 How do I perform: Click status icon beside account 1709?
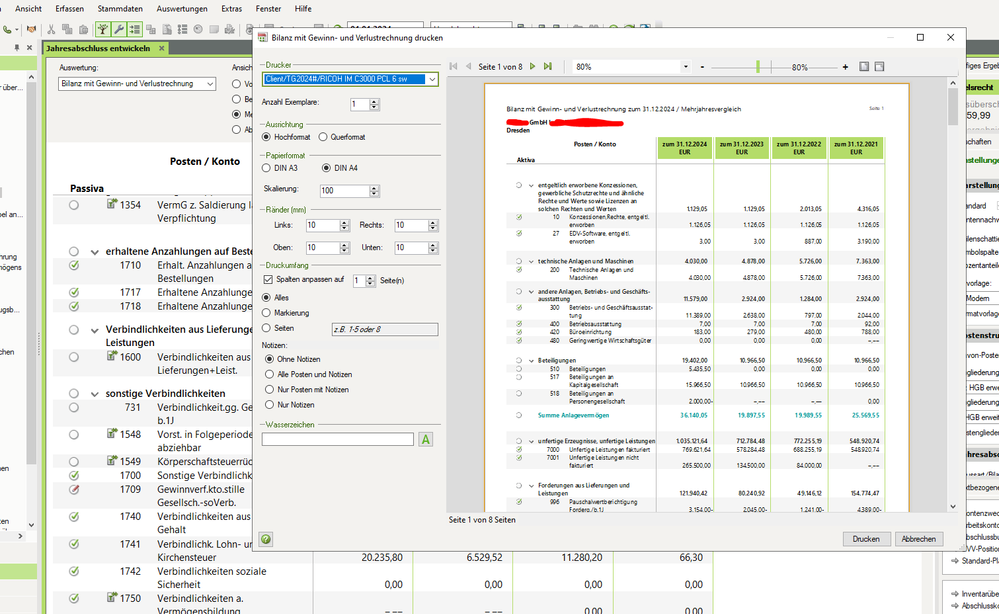(x=74, y=489)
